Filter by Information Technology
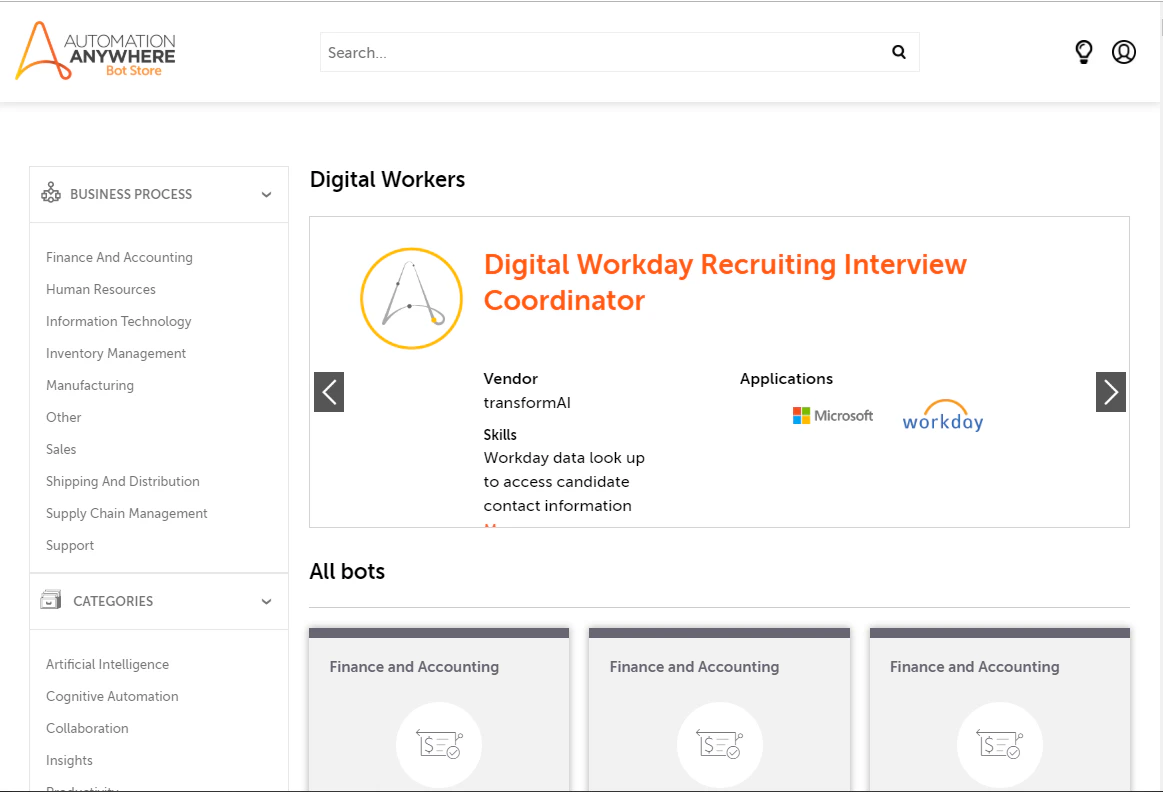The height and width of the screenshot is (792, 1163). point(119,321)
